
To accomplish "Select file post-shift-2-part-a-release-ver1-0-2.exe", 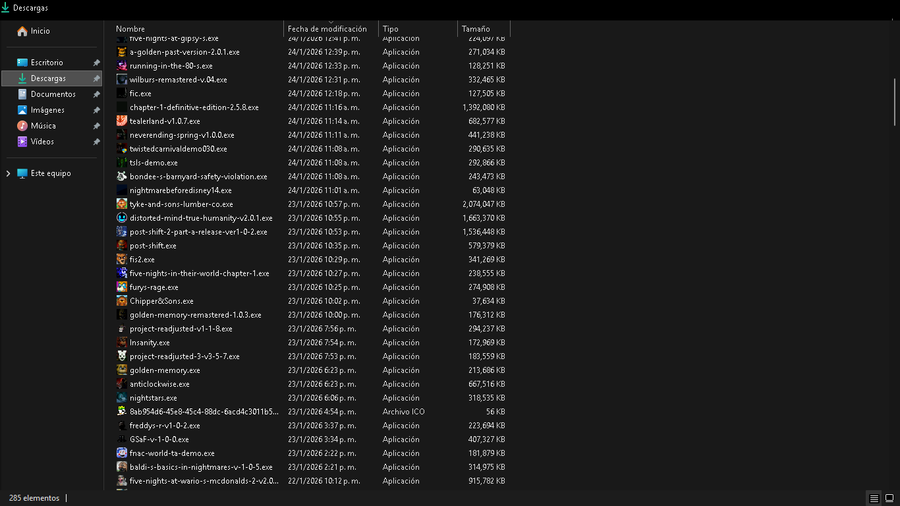I will [199, 232].
